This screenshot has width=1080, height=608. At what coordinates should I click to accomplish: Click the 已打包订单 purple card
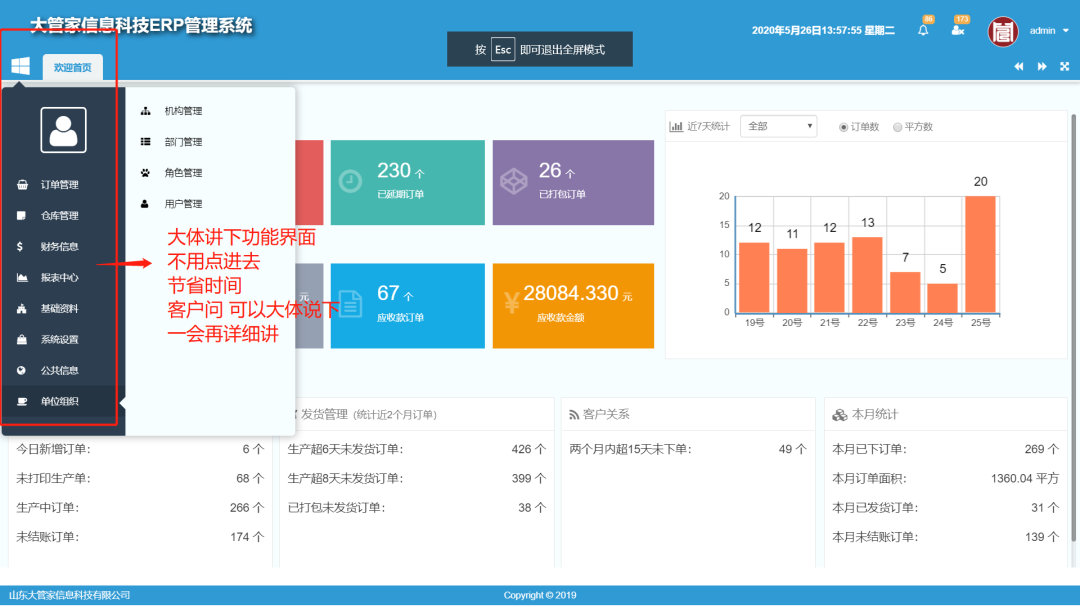tap(573, 182)
